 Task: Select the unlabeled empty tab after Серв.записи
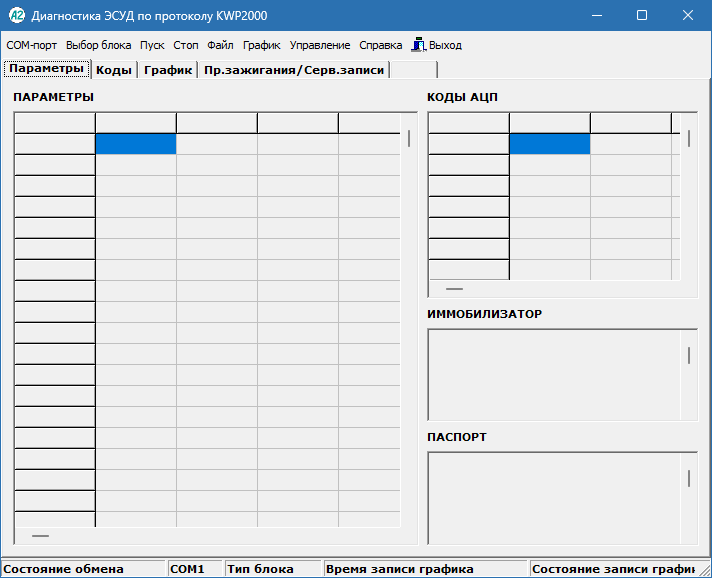414,70
